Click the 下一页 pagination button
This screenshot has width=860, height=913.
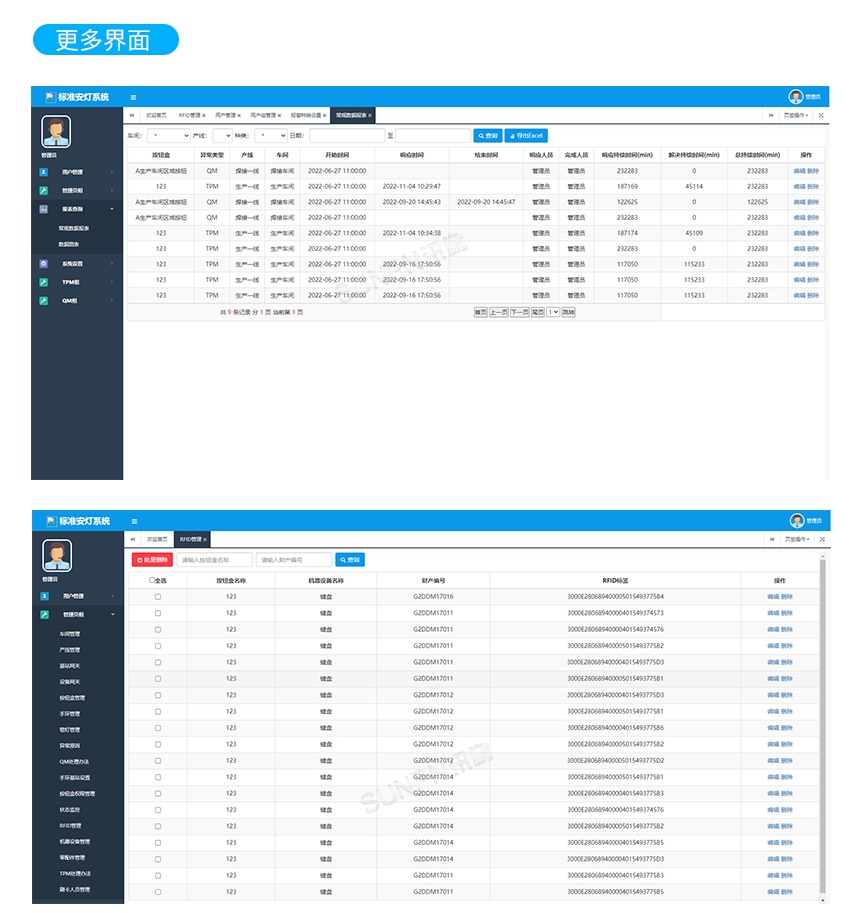[519, 312]
